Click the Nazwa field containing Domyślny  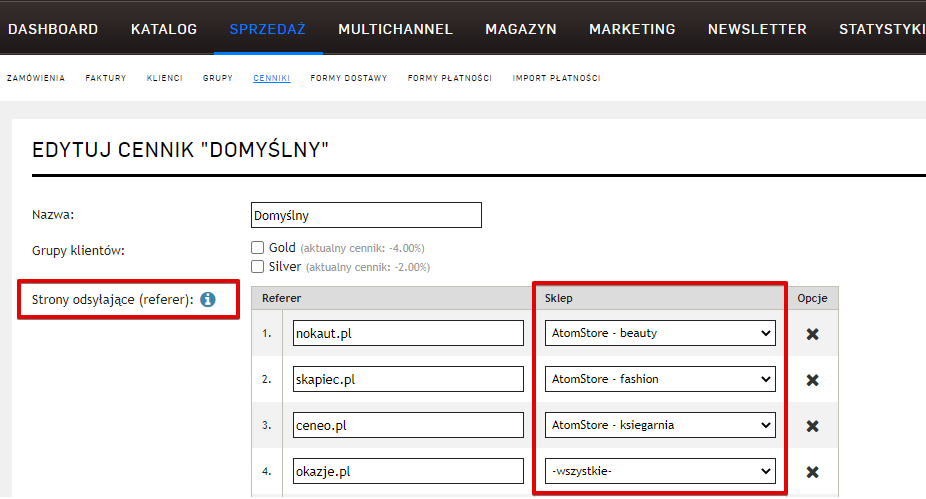pos(366,215)
